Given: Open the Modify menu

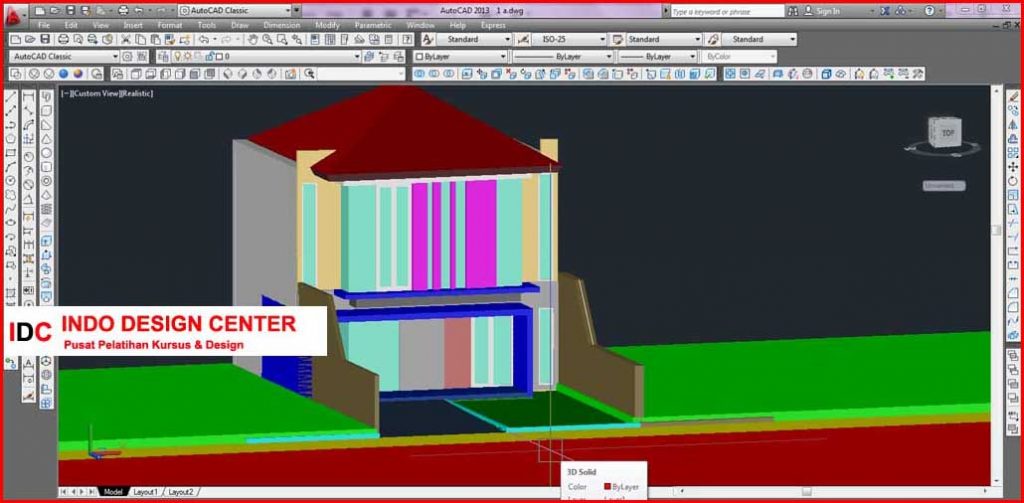Looking at the screenshot, I should tap(327, 25).
